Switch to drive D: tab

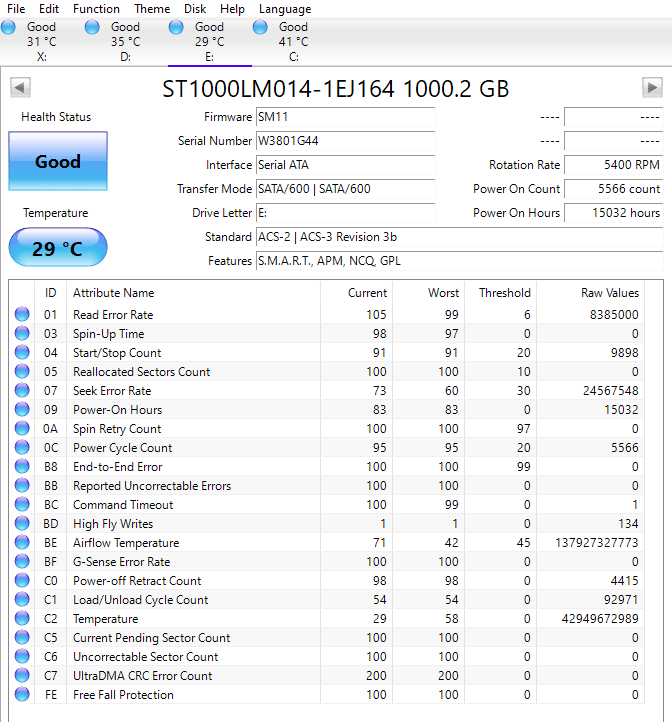tap(126, 41)
